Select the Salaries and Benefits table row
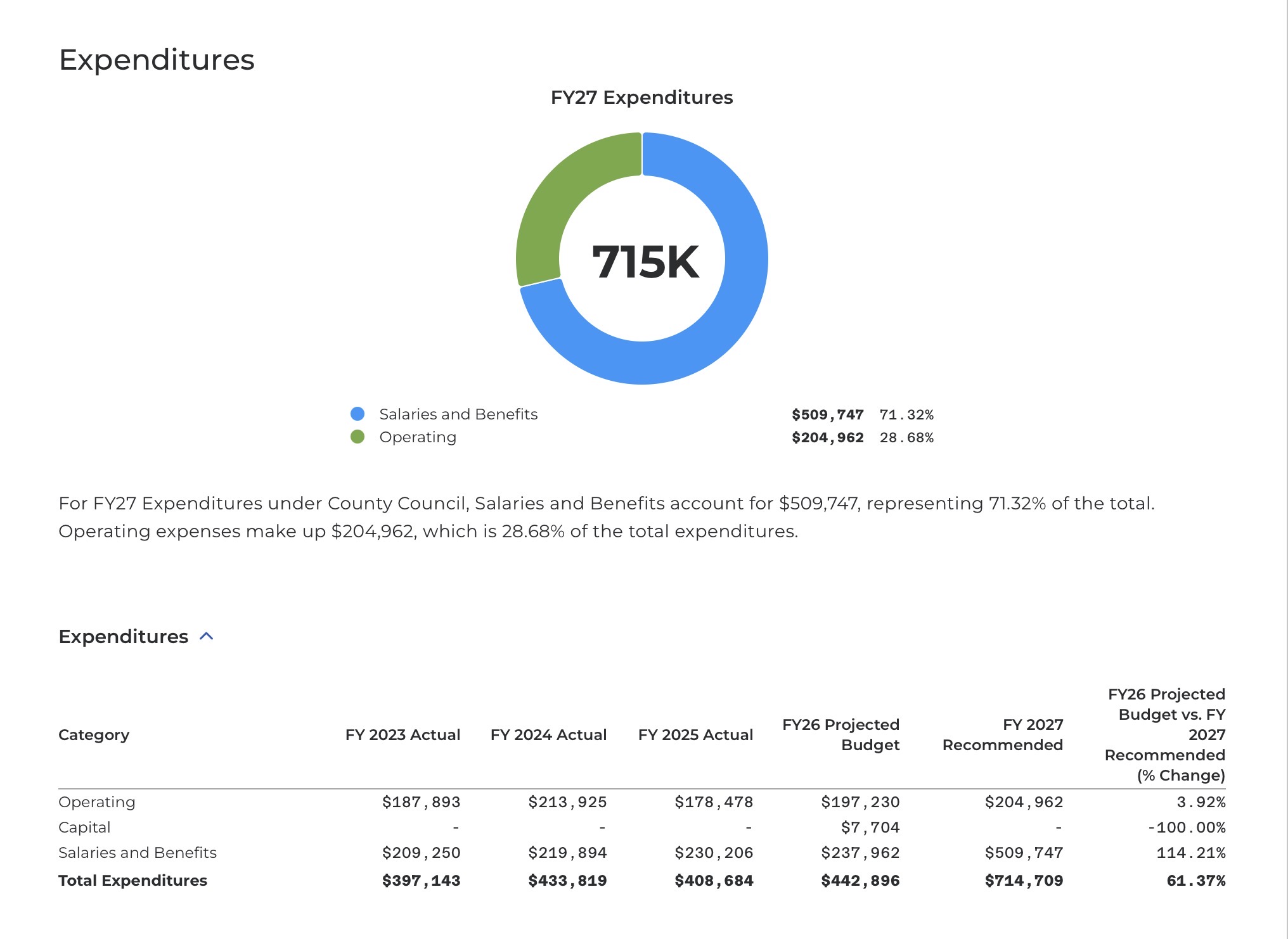The height and width of the screenshot is (939, 1288). [138, 852]
